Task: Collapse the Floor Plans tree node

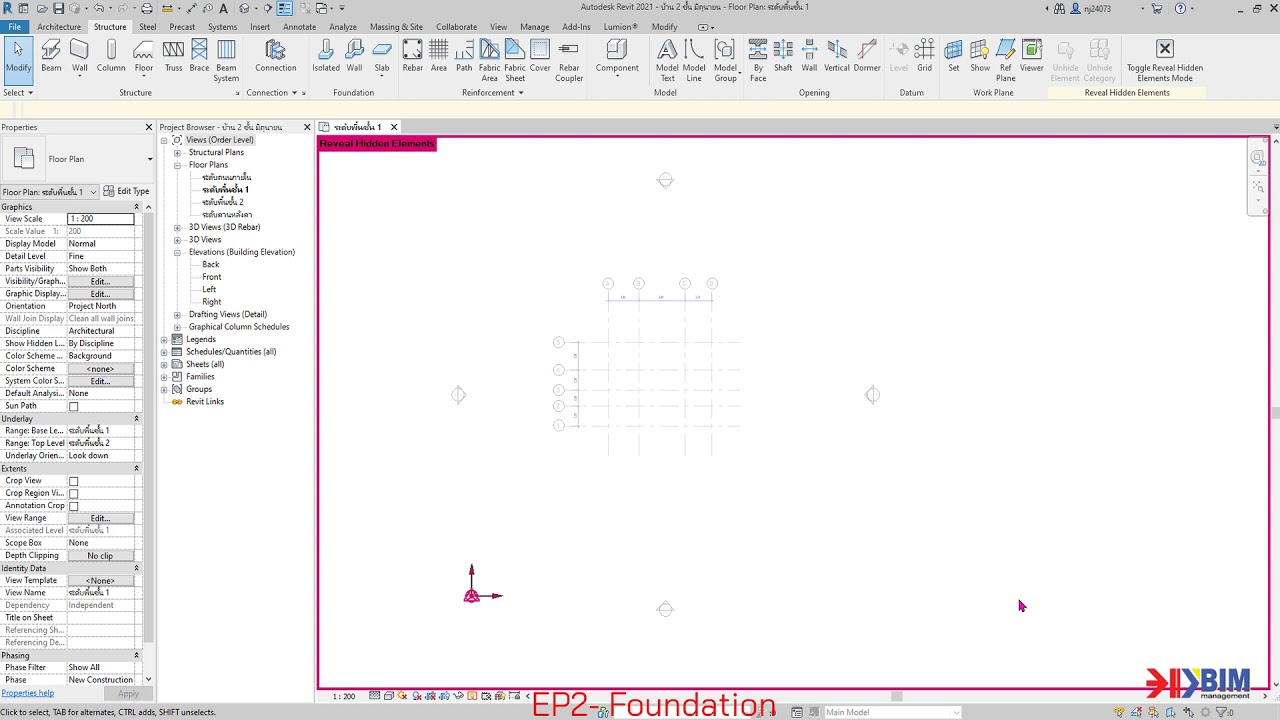Action: click(177, 165)
